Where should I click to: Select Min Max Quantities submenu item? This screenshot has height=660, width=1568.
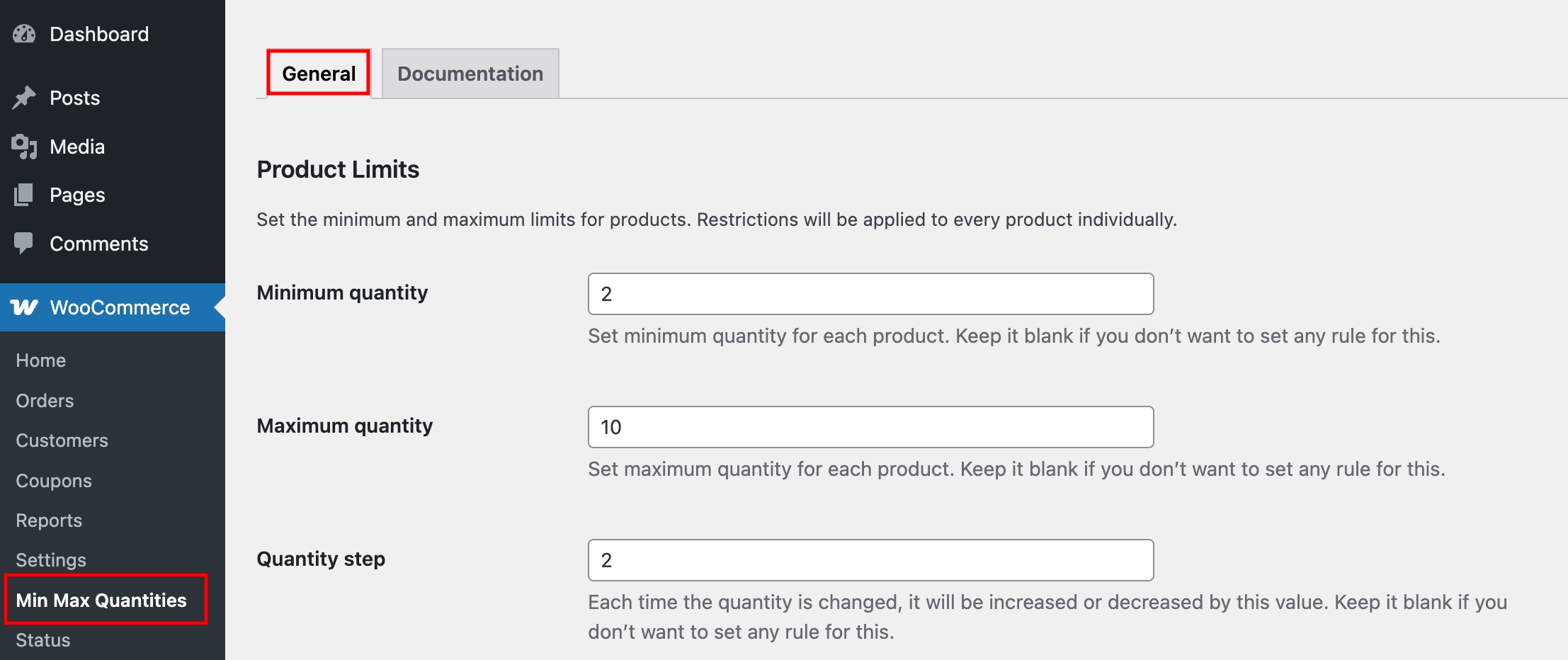point(101,601)
